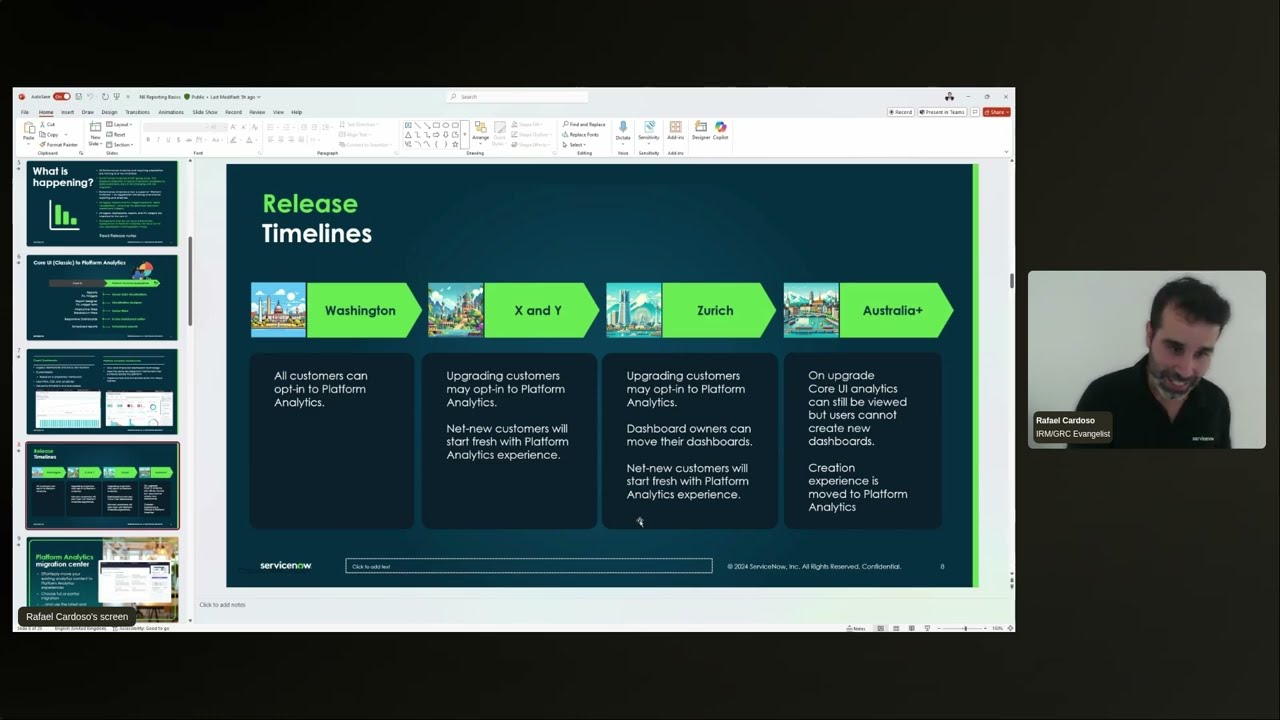This screenshot has height=720, width=1280.
Task: Click the Zurich arrow shape
Action: point(719,310)
